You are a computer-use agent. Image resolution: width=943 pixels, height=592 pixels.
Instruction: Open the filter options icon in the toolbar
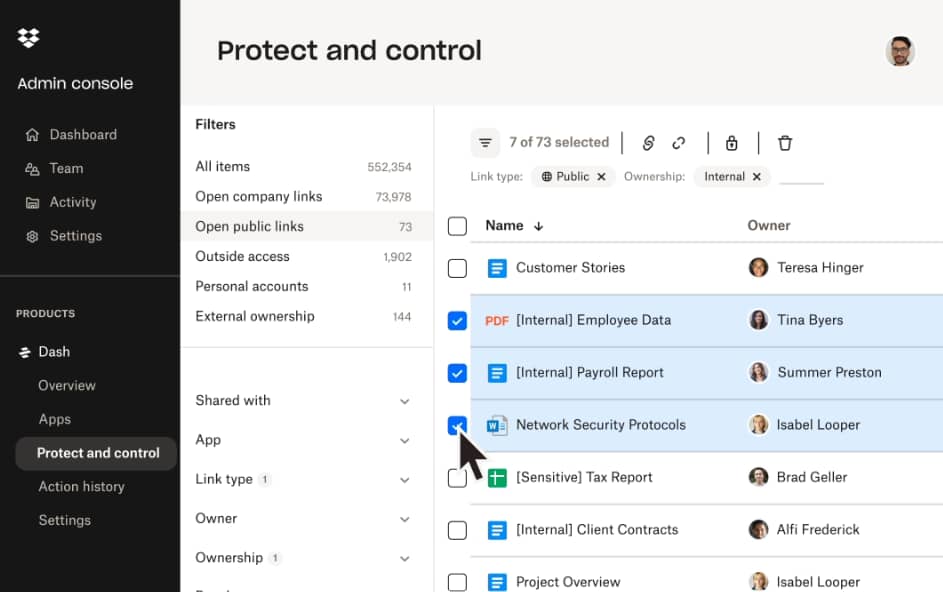(x=485, y=142)
